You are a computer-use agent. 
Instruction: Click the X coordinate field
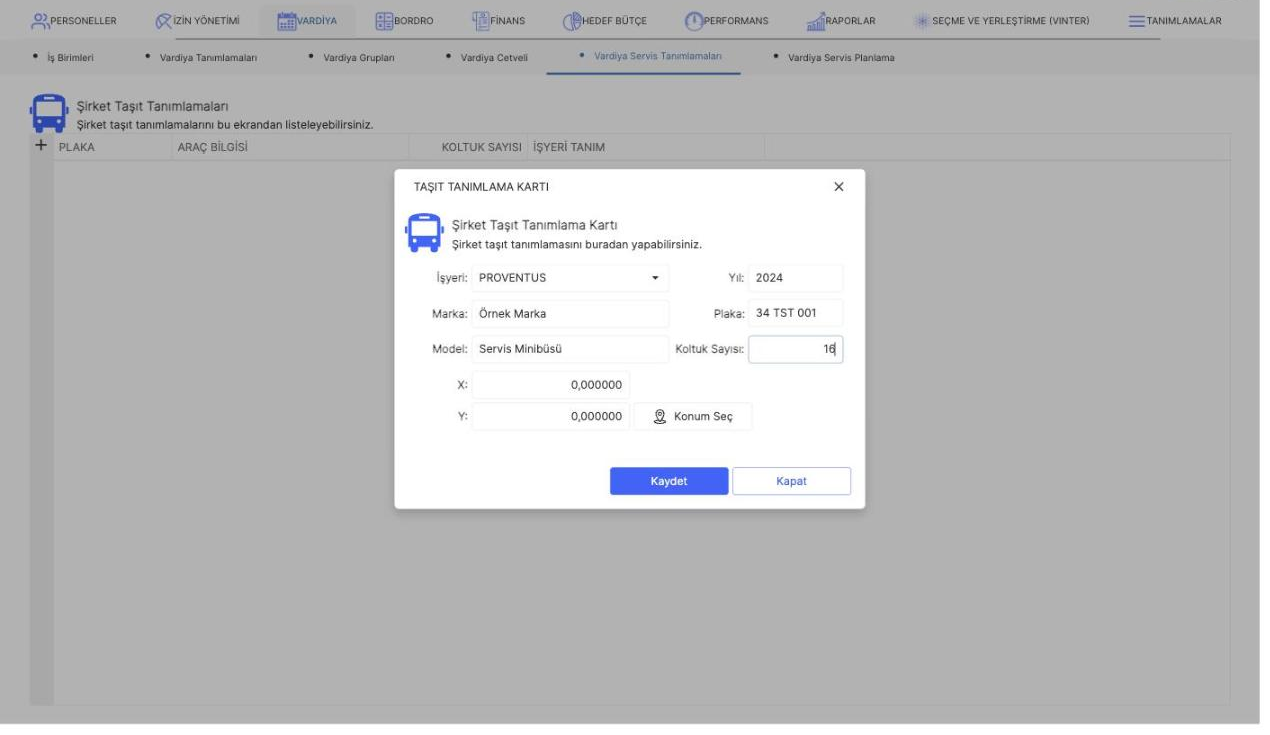[x=551, y=384]
